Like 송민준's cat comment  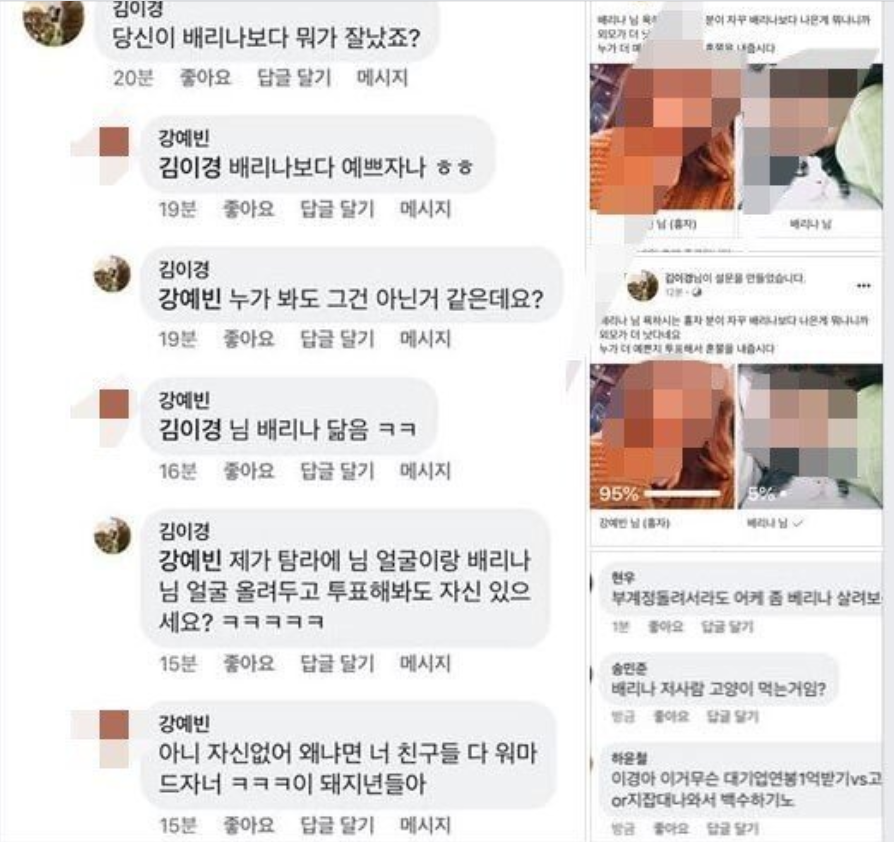pyautogui.click(x=670, y=716)
